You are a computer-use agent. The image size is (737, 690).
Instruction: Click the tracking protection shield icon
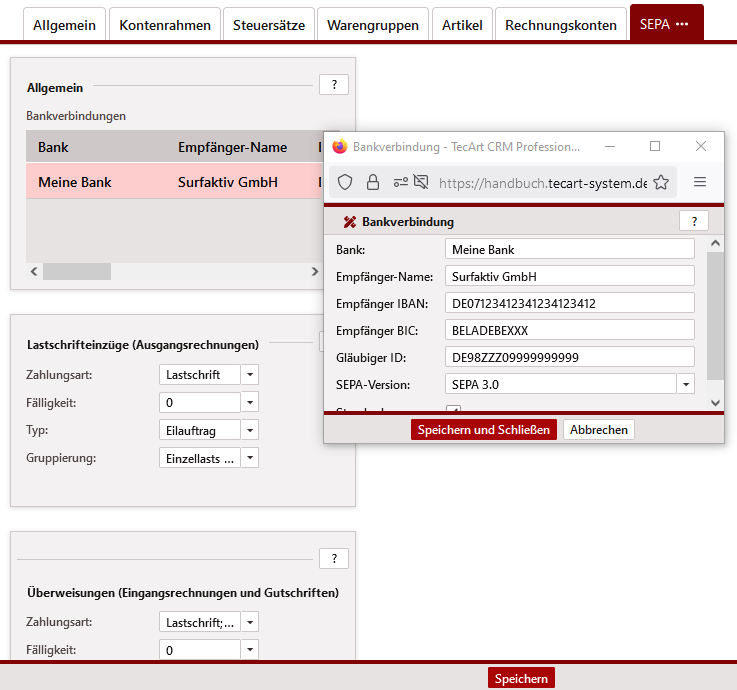(345, 182)
